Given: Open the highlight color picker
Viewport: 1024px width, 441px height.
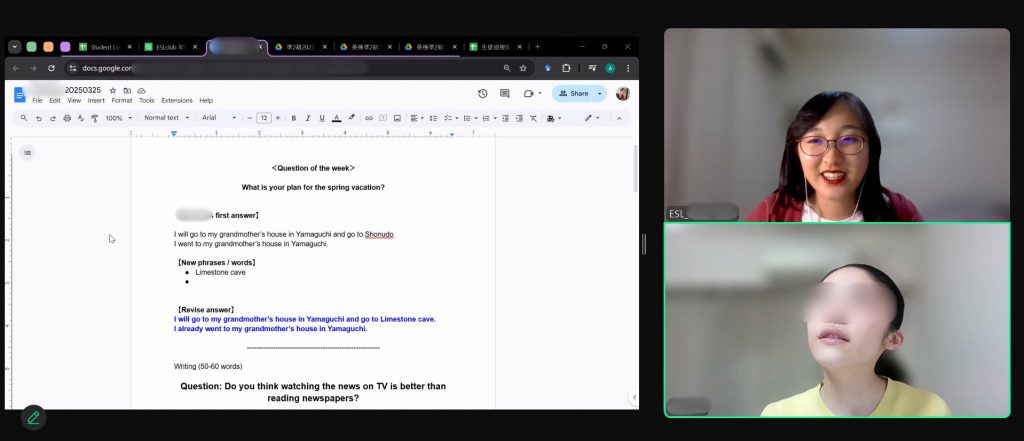Looking at the screenshot, I should (351, 118).
